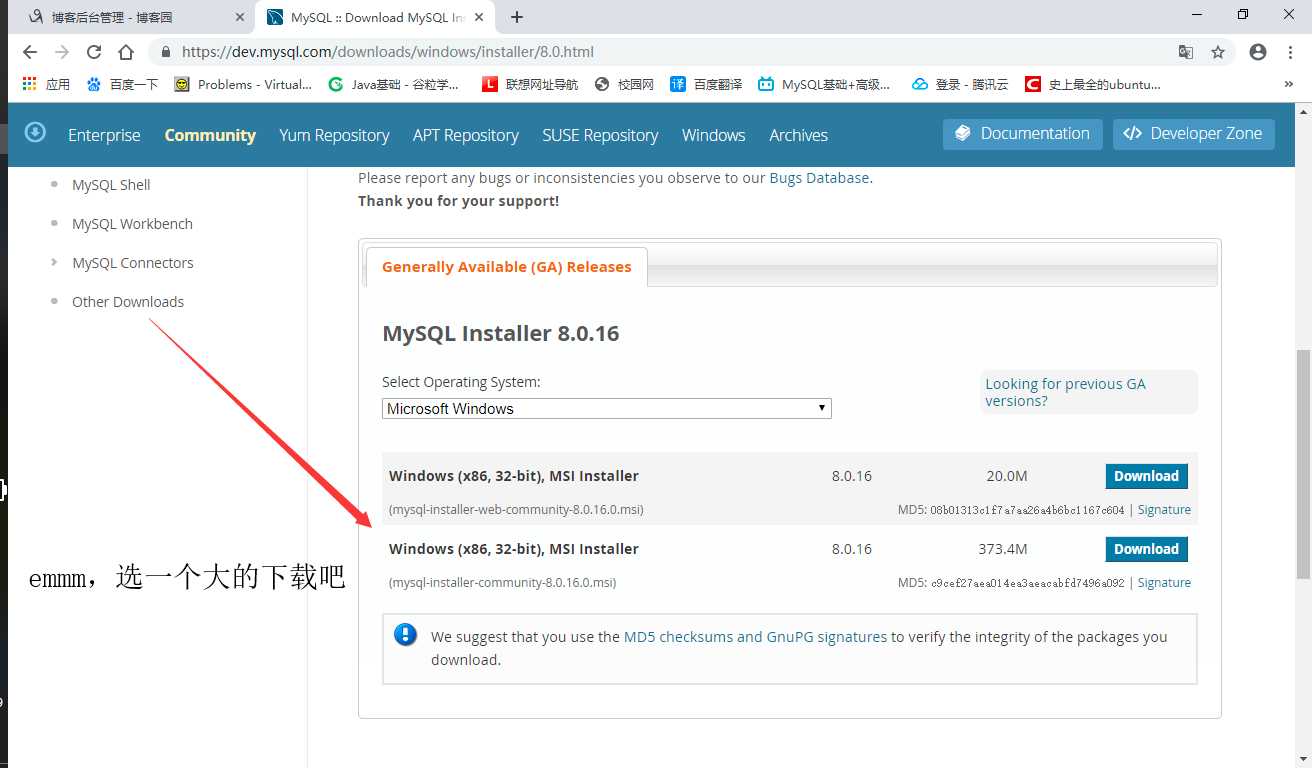Reload the page with refresh icon
Screen dimensions: 1312x768
pos(94,52)
